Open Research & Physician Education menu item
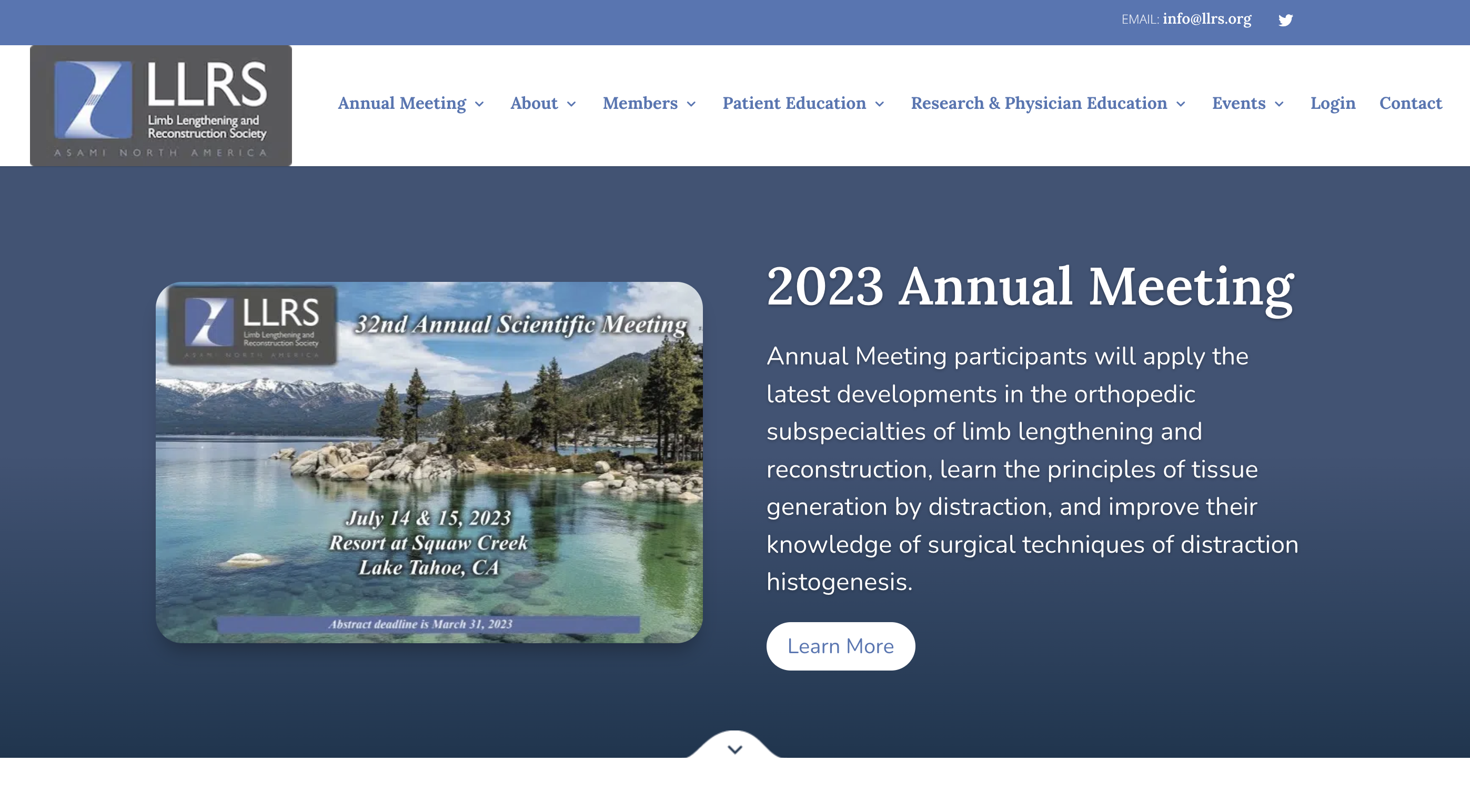 tap(1039, 103)
